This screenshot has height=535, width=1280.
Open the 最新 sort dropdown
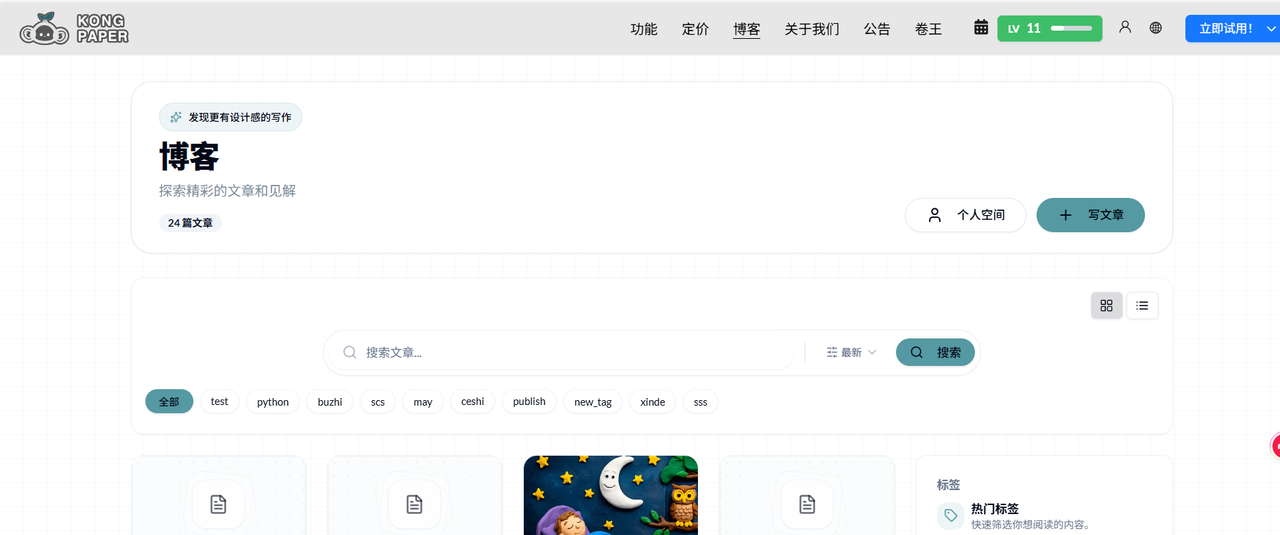pyautogui.click(x=851, y=352)
